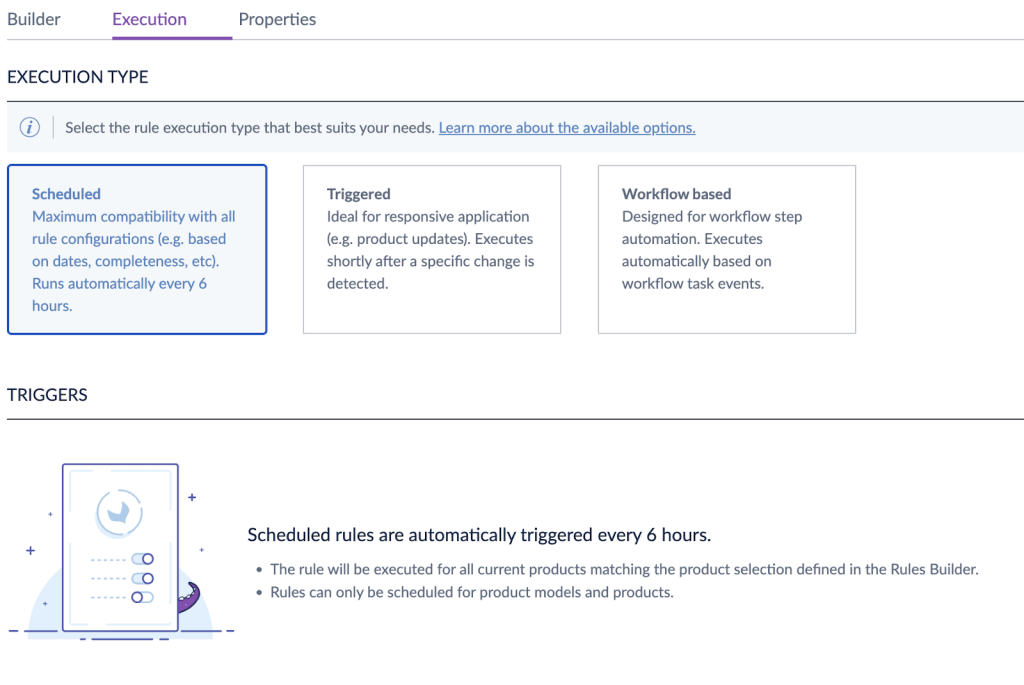Click the top toggle in the illustration
1024x685 pixels.
[x=142, y=559]
